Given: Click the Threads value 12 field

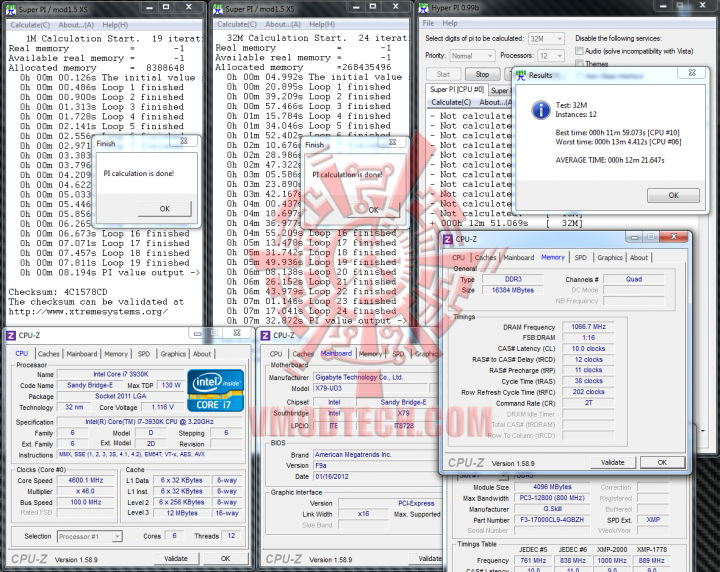Looking at the screenshot, I should click(231, 536).
